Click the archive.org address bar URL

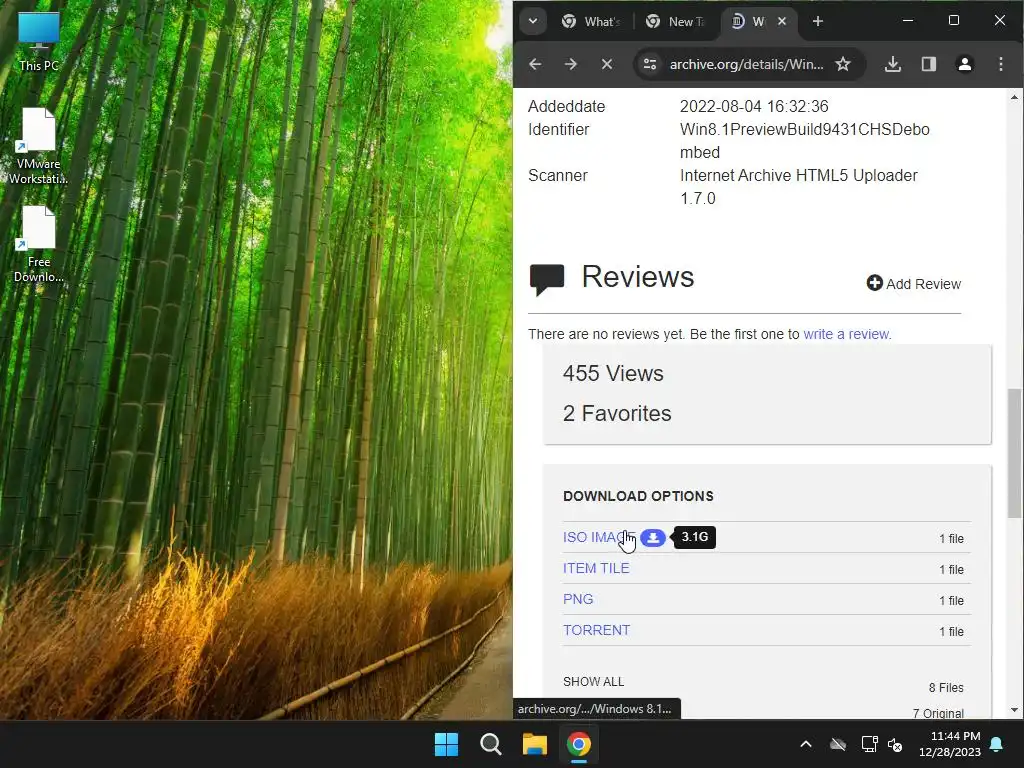(746, 64)
